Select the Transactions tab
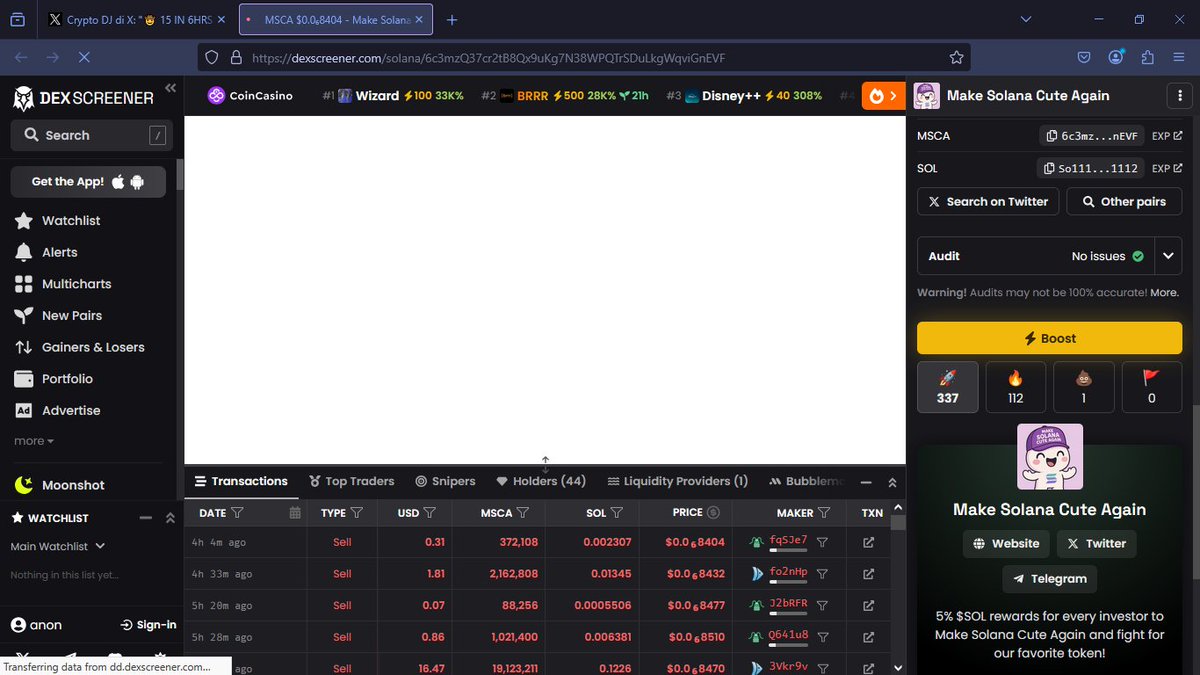Image resolution: width=1200 pixels, height=675 pixels. point(241,481)
